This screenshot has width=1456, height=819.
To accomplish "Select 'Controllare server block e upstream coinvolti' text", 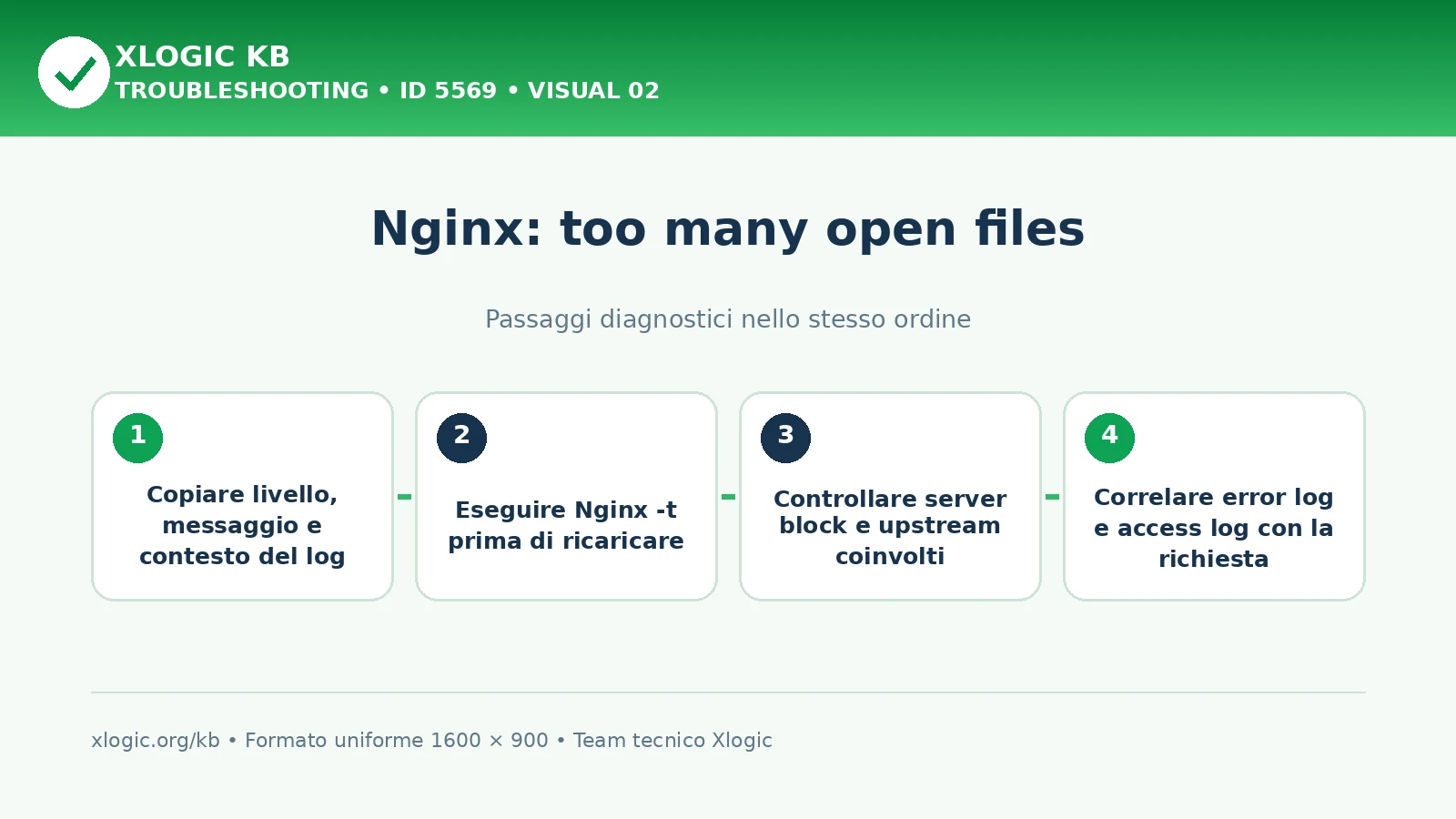I will point(890,527).
